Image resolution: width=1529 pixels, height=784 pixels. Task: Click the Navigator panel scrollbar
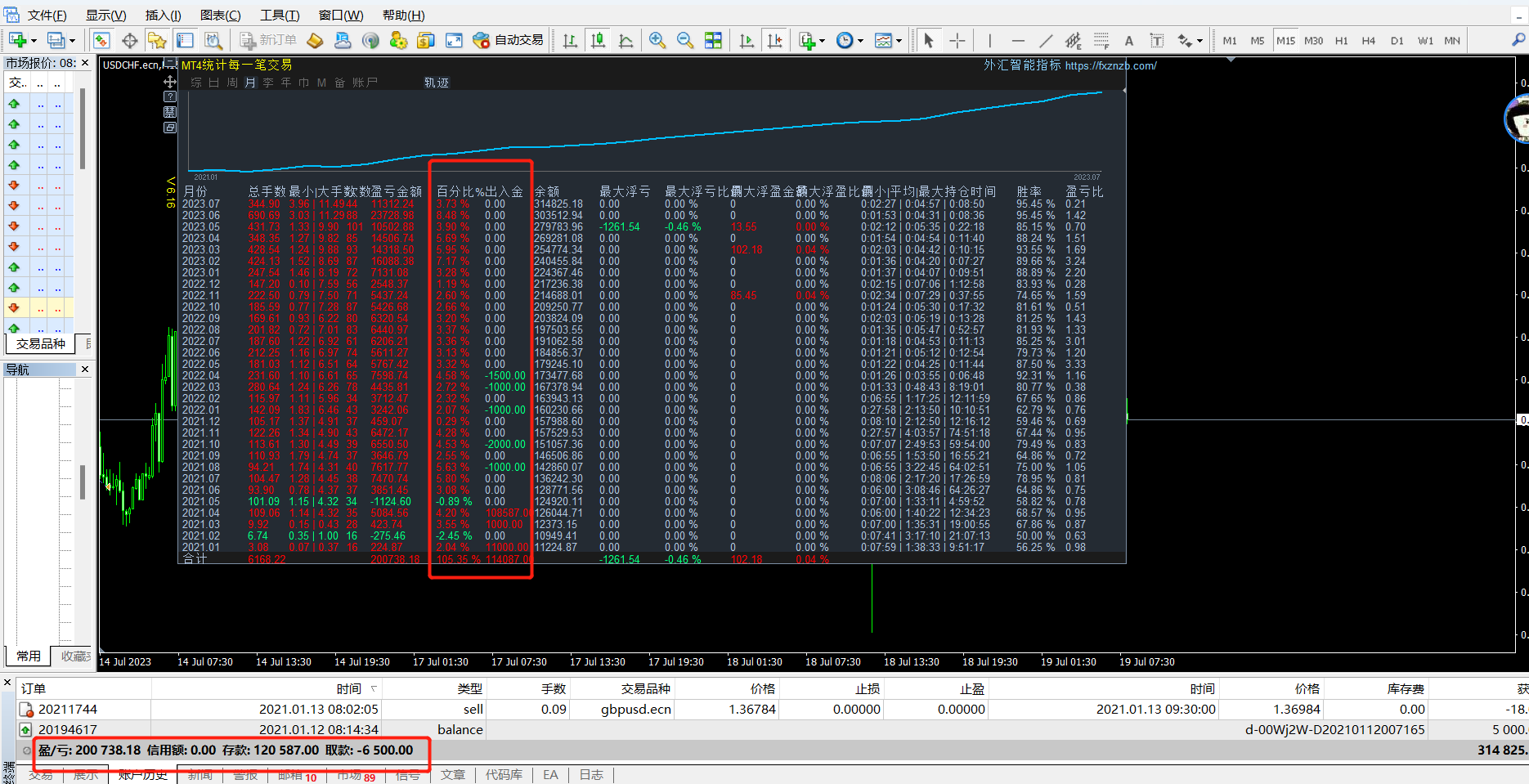tap(83, 482)
